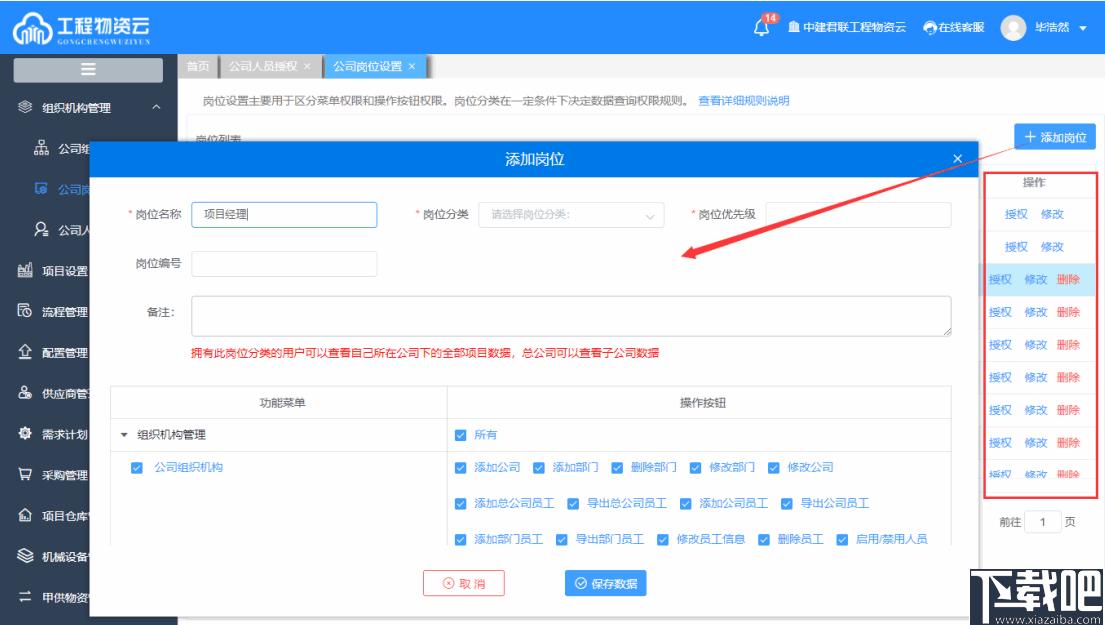1105x625 pixels.
Task: Open 采购管理 shopping cart icon
Action: 25,474
